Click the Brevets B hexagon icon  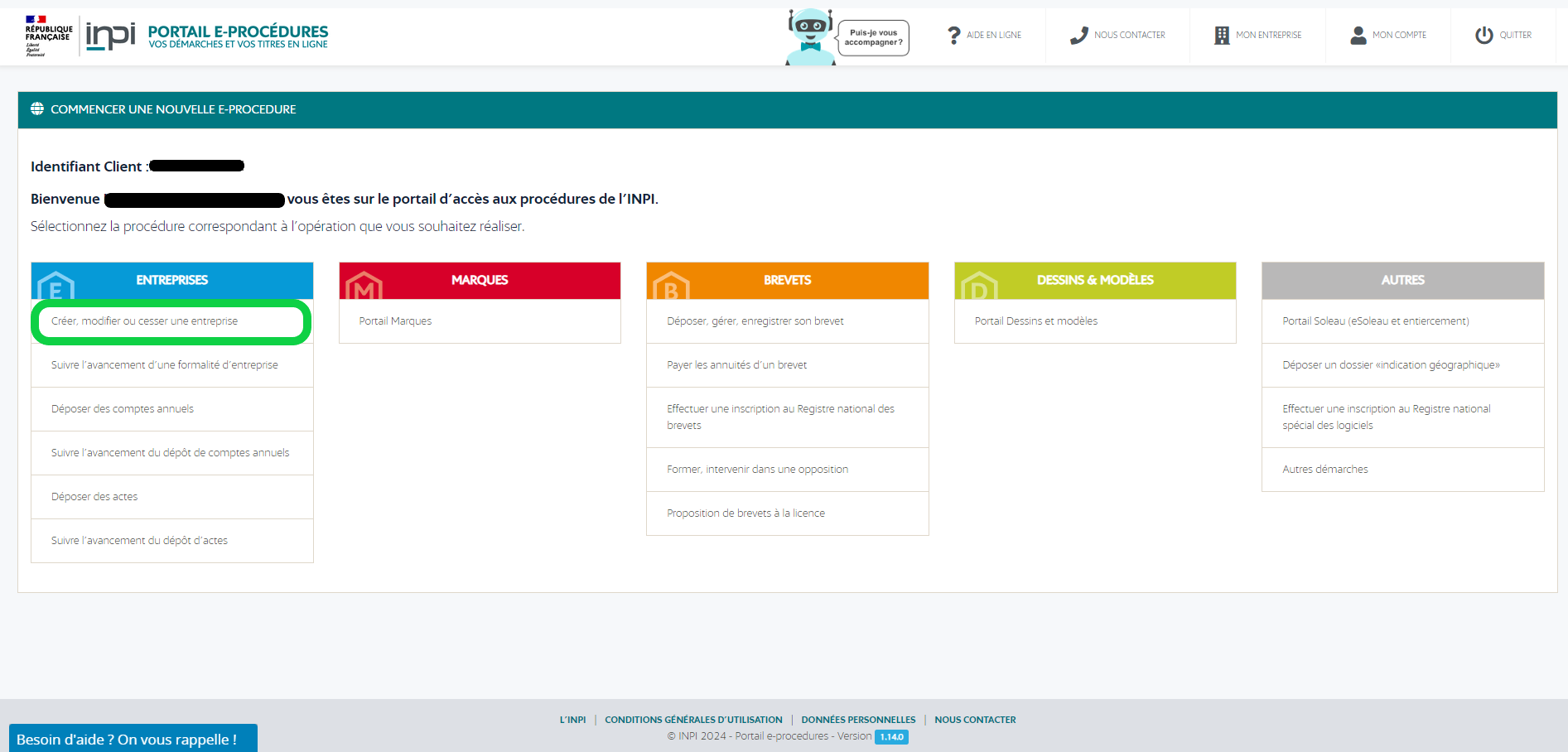tap(671, 286)
